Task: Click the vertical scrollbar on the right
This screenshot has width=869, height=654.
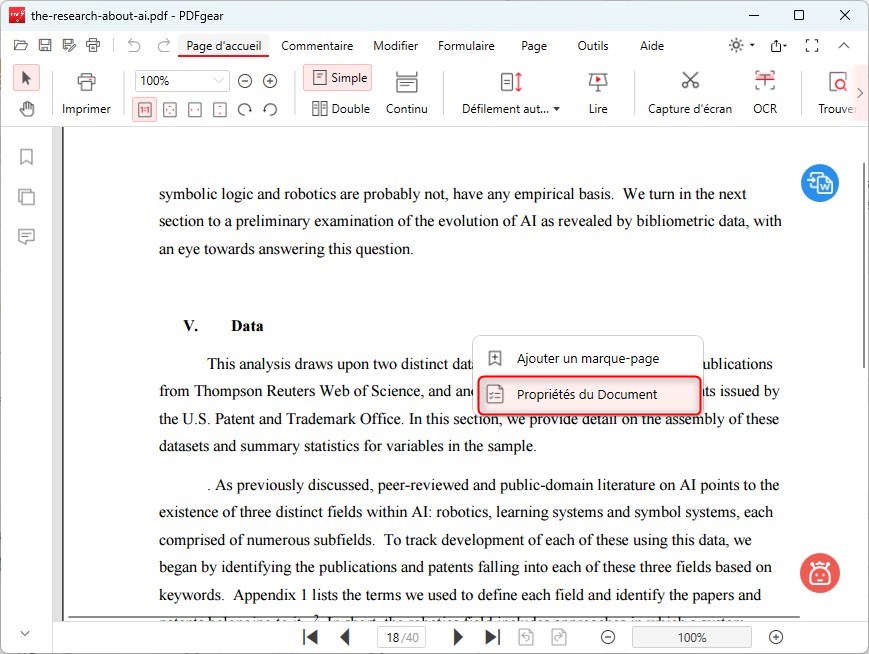Action: click(x=863, y=265)
